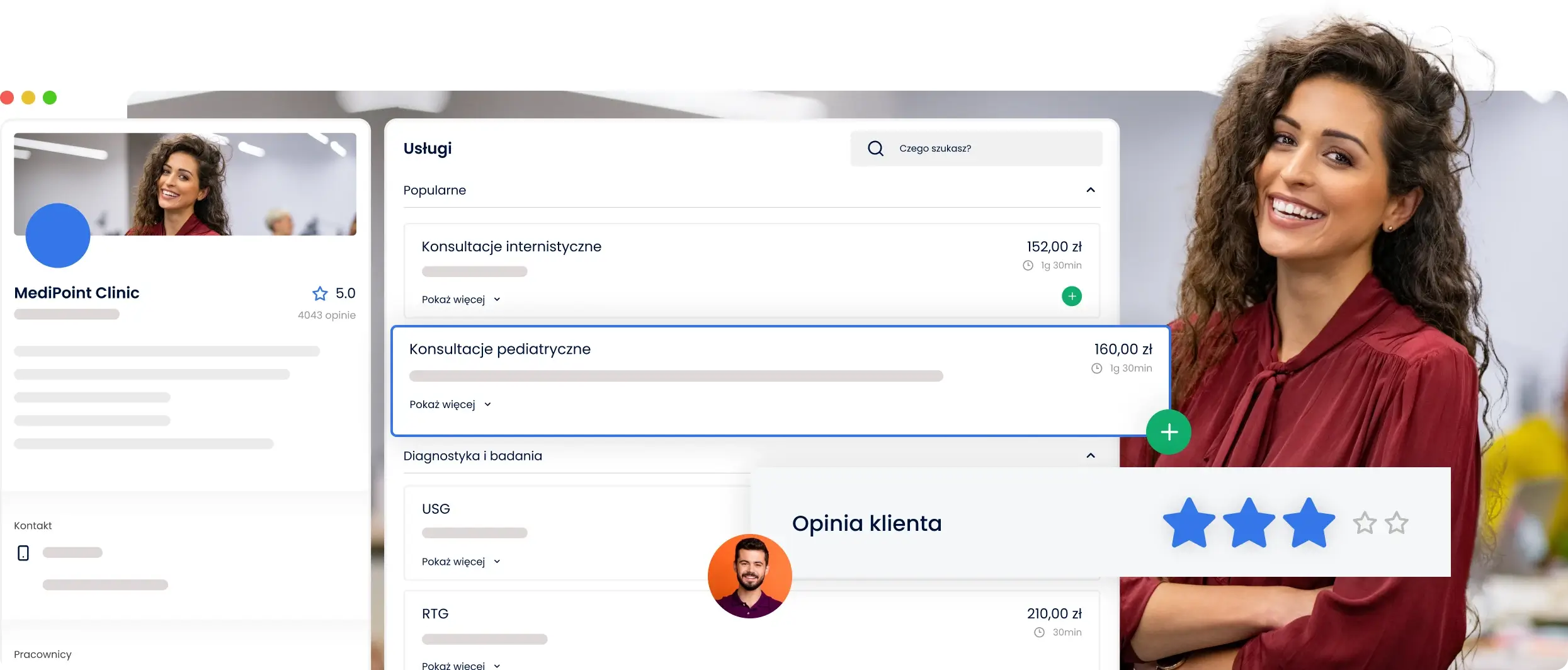The image size is (1568, 670).
Task: Select the fifth empty star in Opinia klienta
Action: 1397,523
